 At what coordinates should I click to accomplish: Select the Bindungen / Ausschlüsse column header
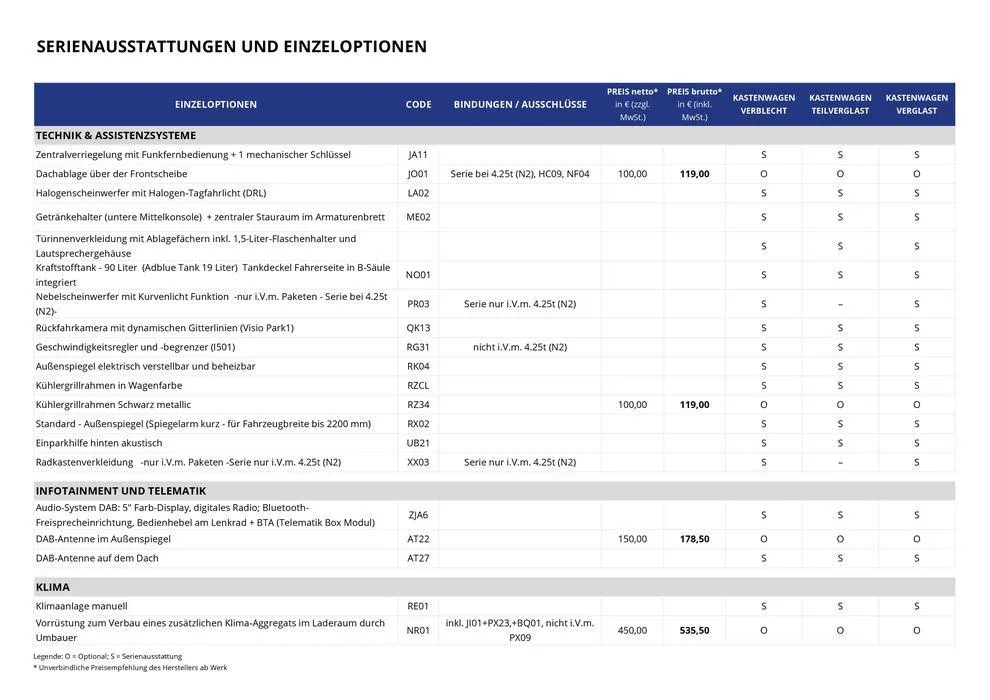(x=520, y=105)
